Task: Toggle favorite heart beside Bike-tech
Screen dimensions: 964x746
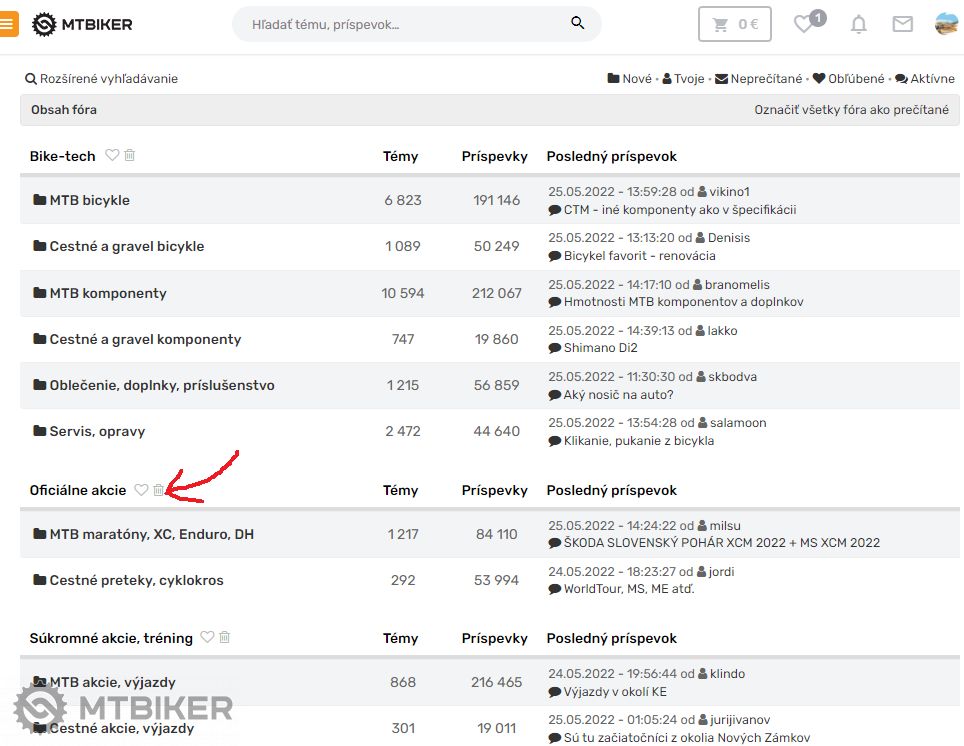Action: [112, 155]
